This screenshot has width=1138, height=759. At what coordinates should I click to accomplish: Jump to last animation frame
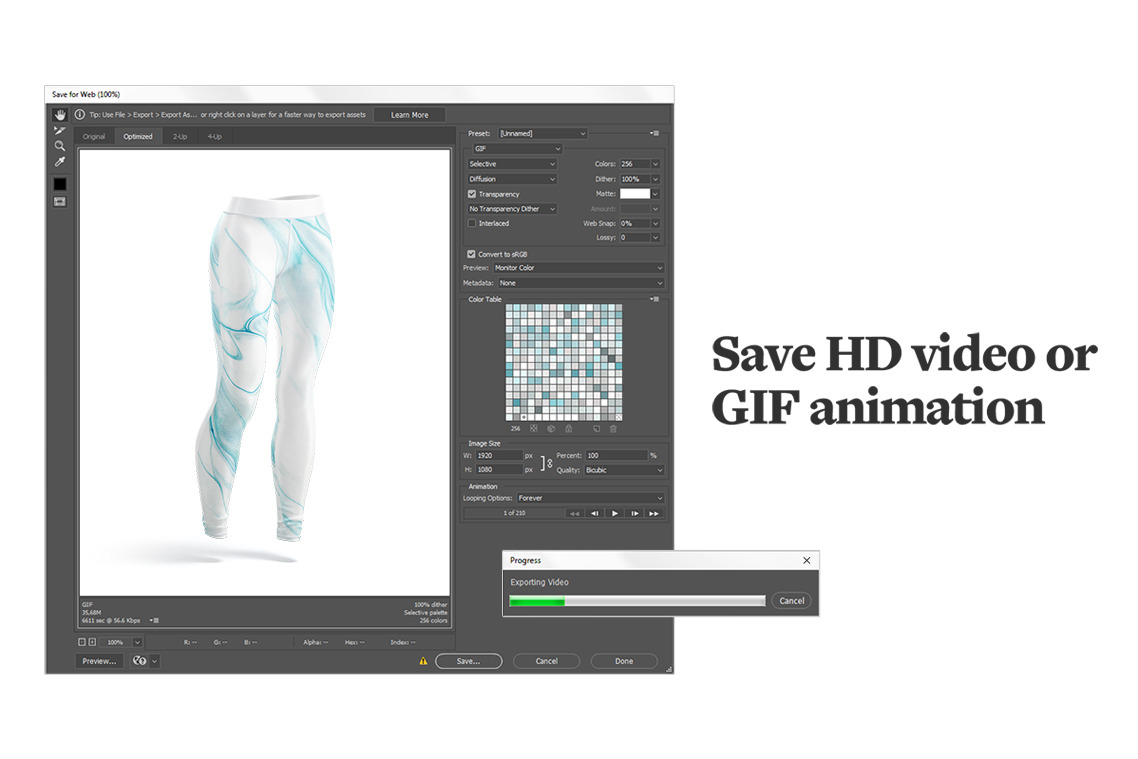(653, 513)
